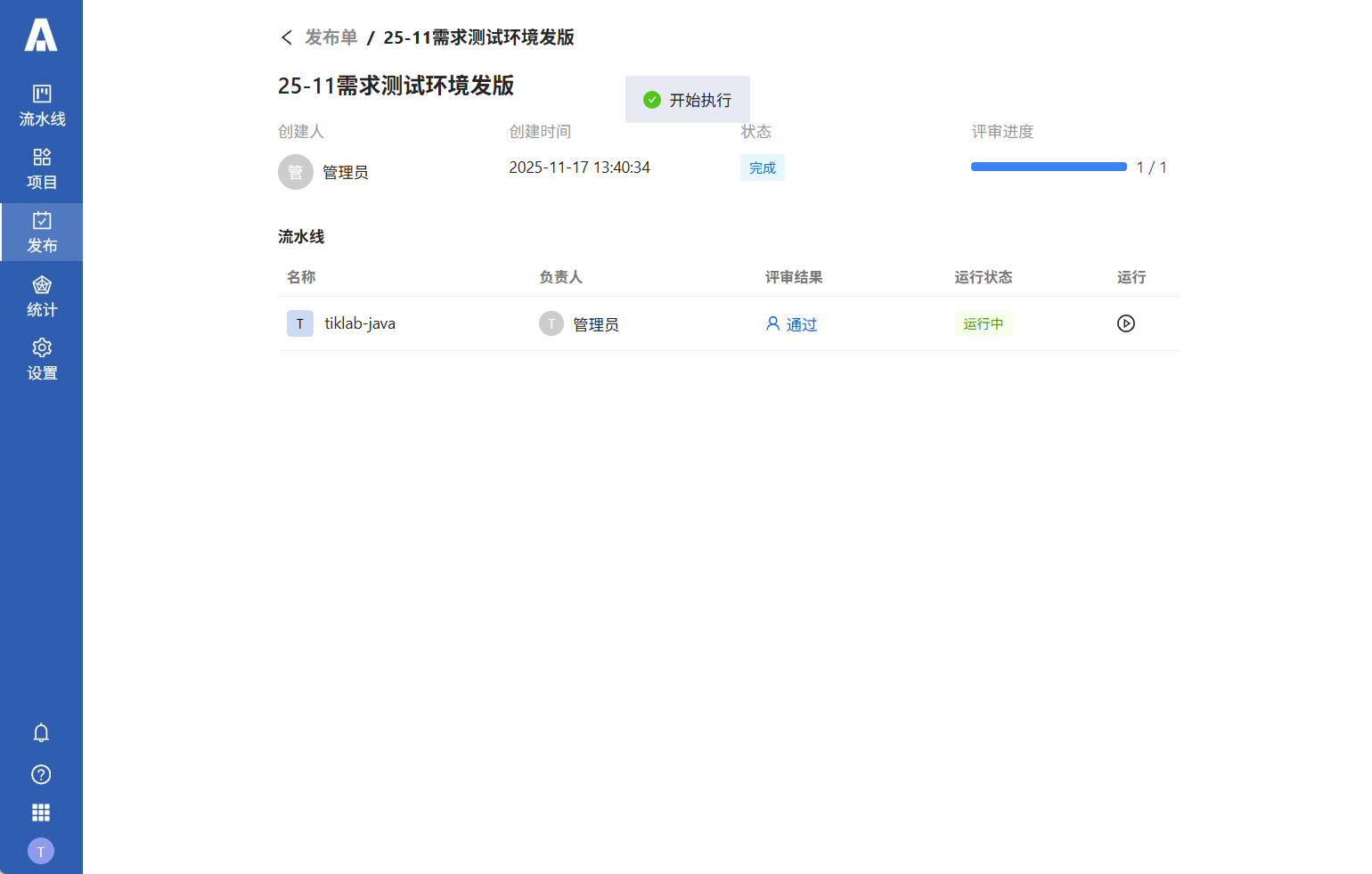The height and width of the screenshot is (874, 1372).
Task: Select 25-11需求测试环境发版 breadcrumb entry
Action: [x=478, y=37]
